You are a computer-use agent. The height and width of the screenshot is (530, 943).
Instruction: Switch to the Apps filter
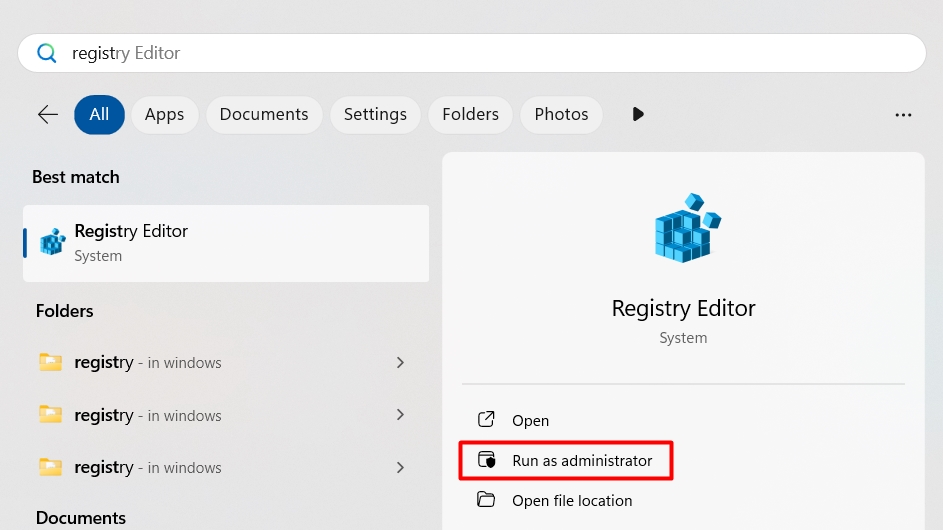(x=164, y=114)
